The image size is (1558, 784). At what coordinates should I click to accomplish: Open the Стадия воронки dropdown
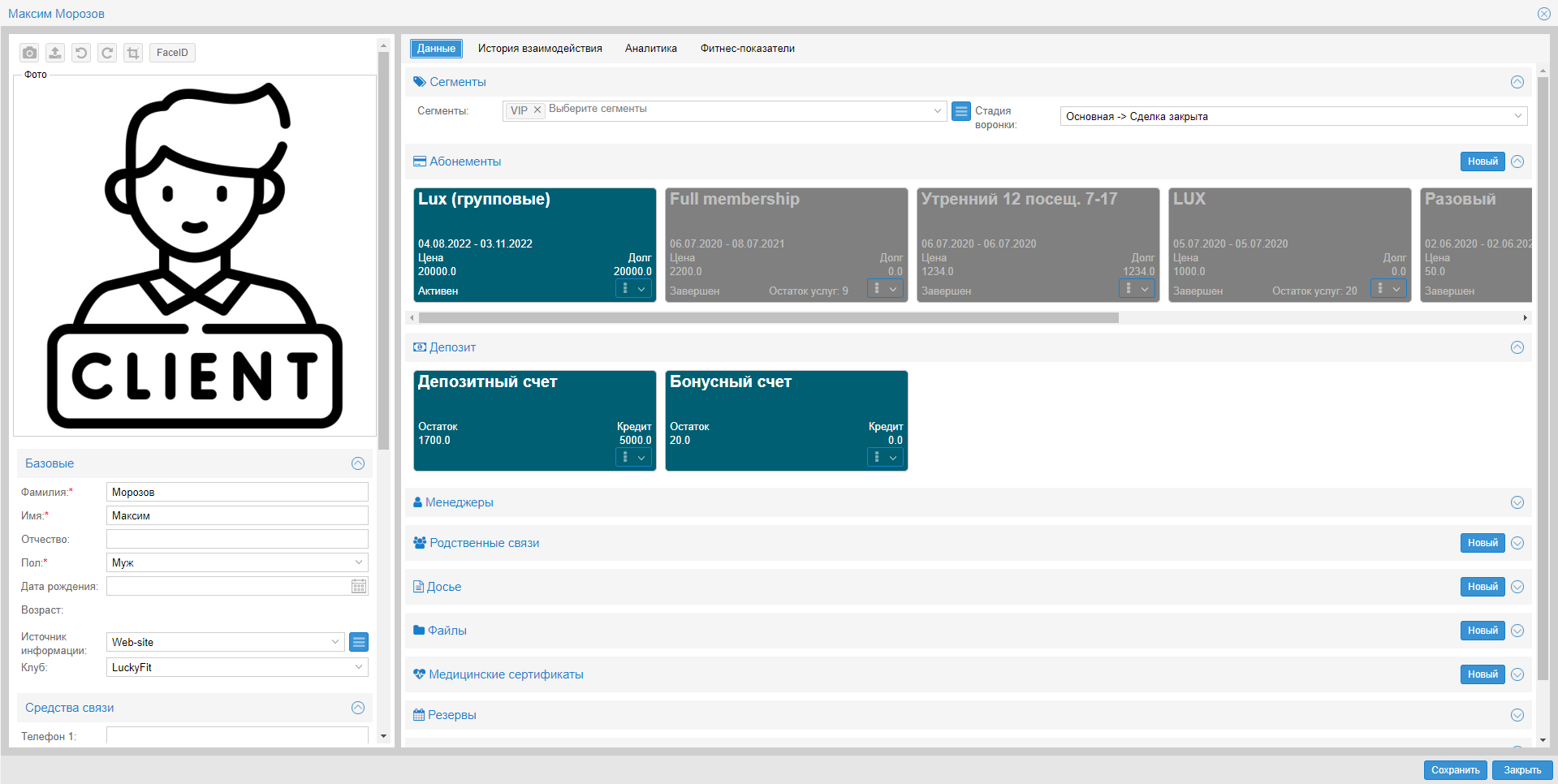[x=1293, y=116]
